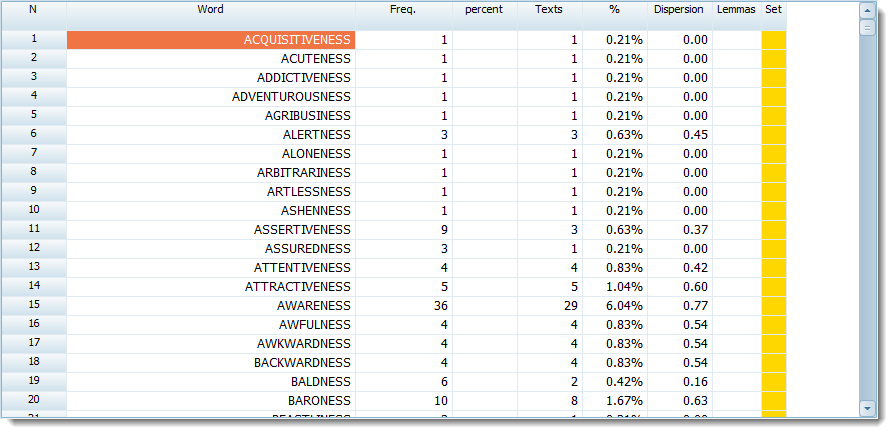Sort by the Freq. column header

(x=402, y=10)
